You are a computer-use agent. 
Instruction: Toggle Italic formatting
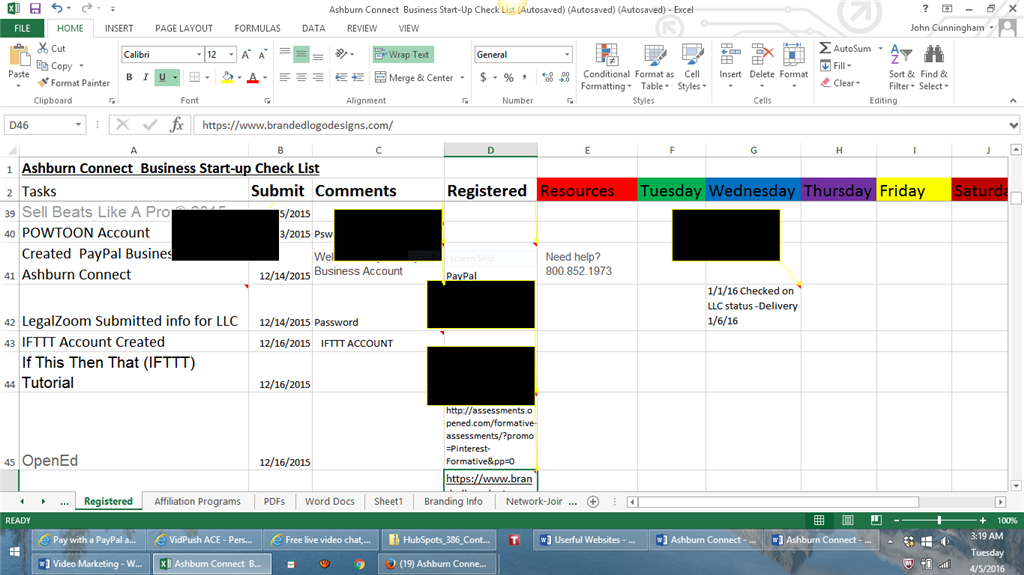pyautogui.click(x=146, y=77)
